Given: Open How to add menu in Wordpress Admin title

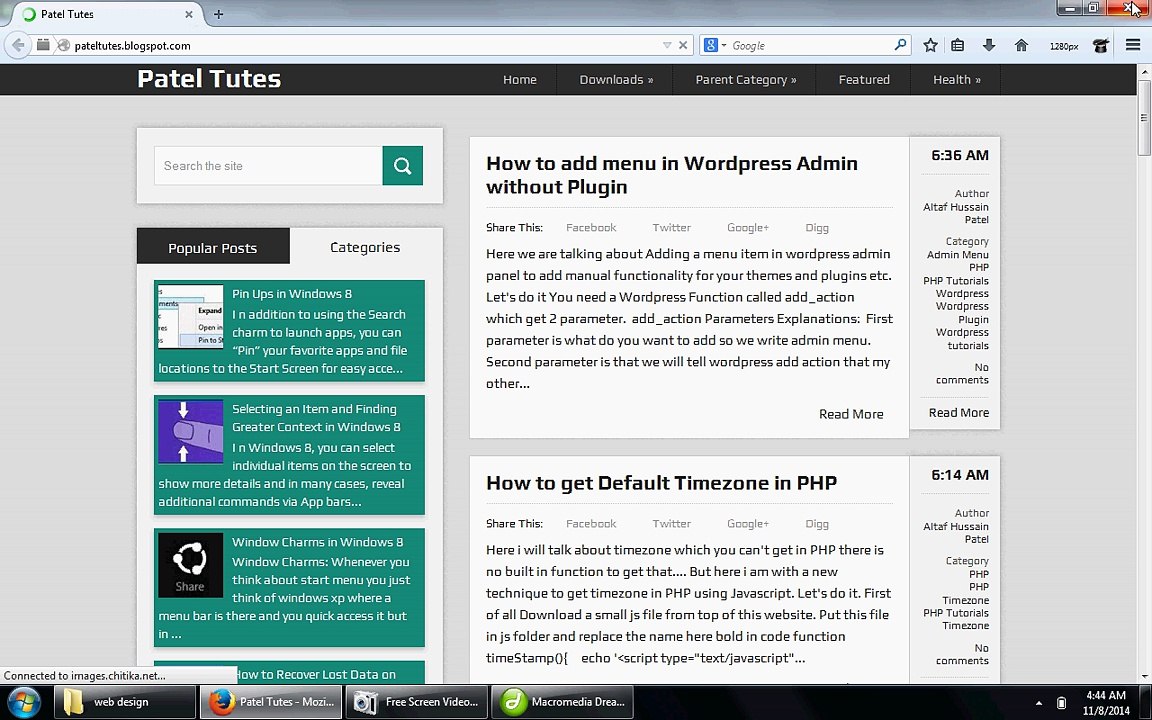Looking at the screenshot, I should [672, 175].
